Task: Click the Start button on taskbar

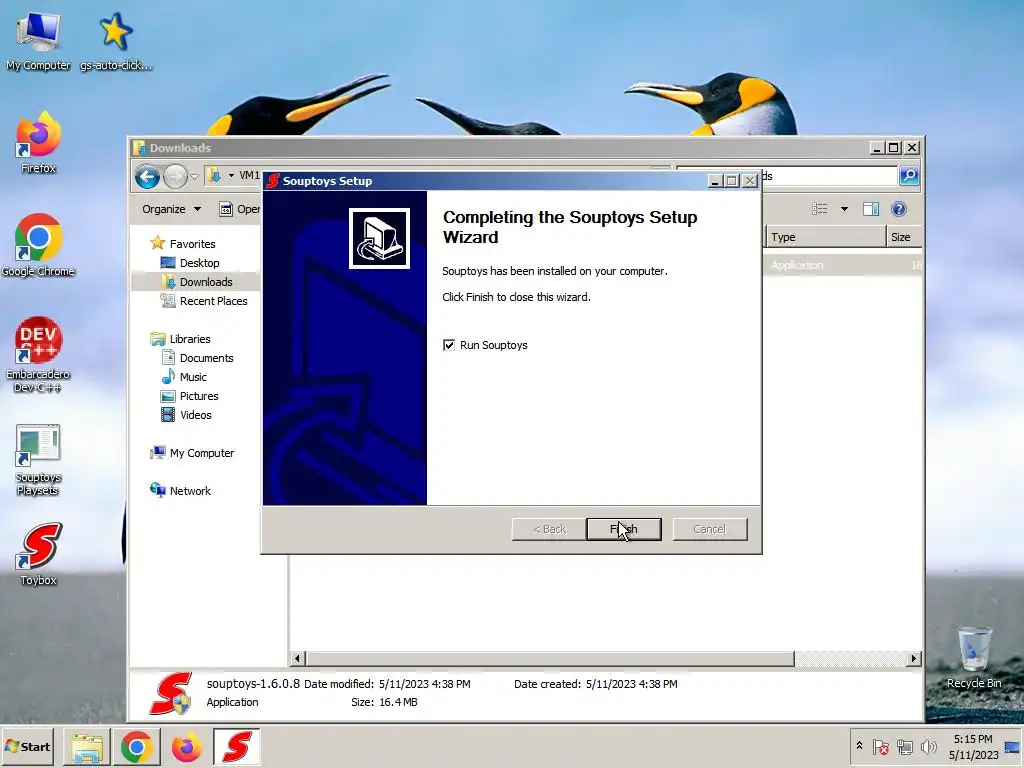Action: click(x=27, y=746)
